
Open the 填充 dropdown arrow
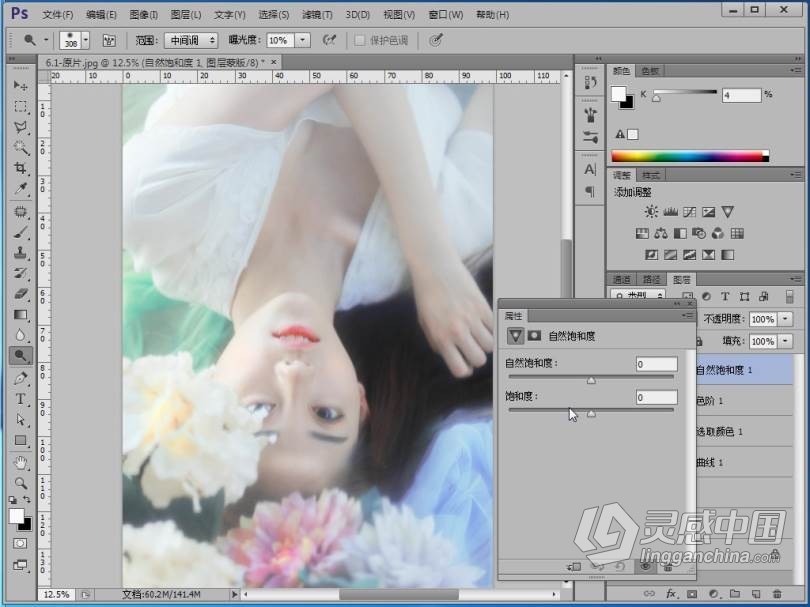786,341
